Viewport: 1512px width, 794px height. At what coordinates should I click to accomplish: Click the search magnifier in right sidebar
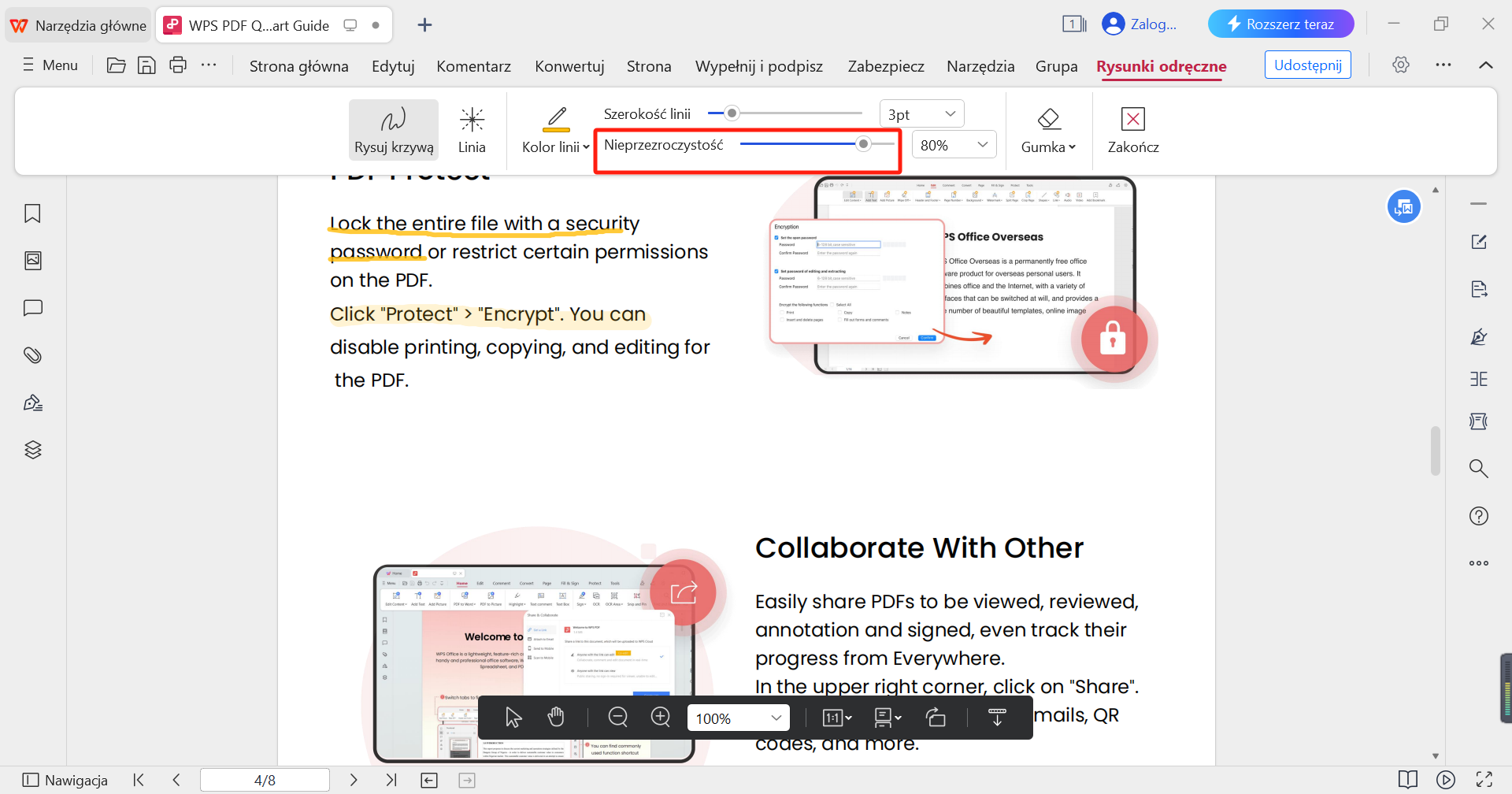[1479, 469]
